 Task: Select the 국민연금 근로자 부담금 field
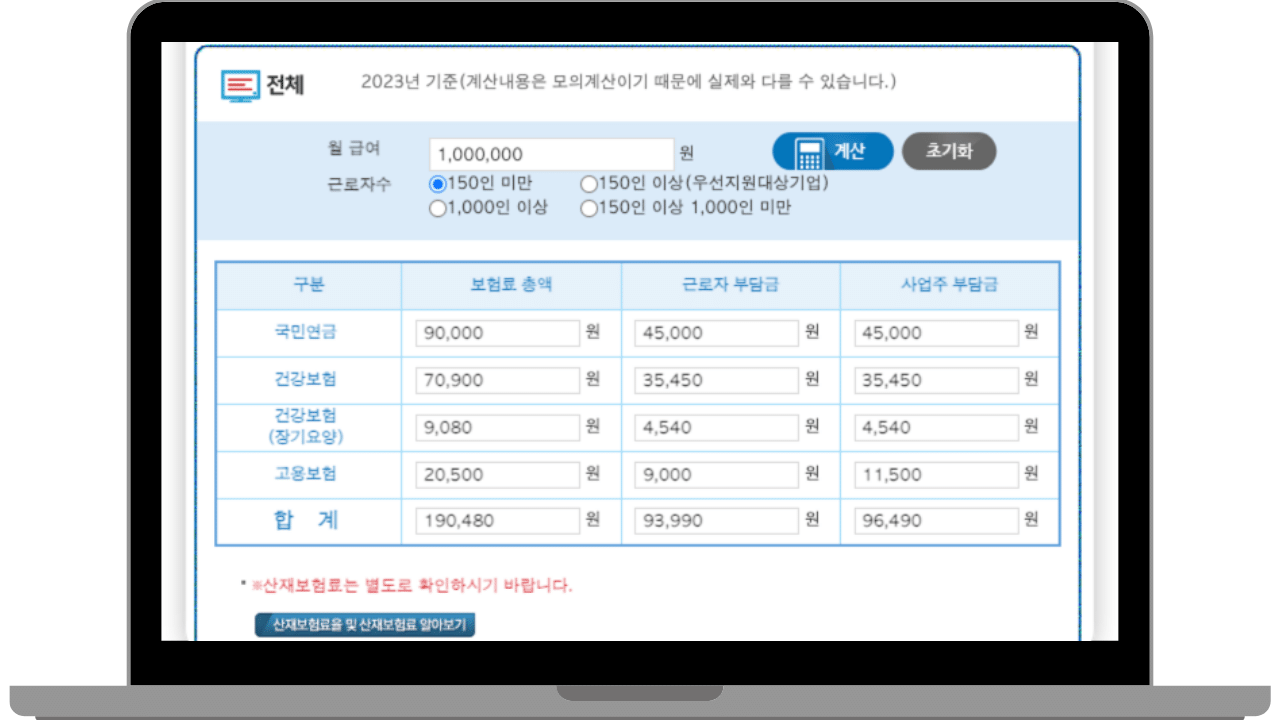tap(714, 332)
